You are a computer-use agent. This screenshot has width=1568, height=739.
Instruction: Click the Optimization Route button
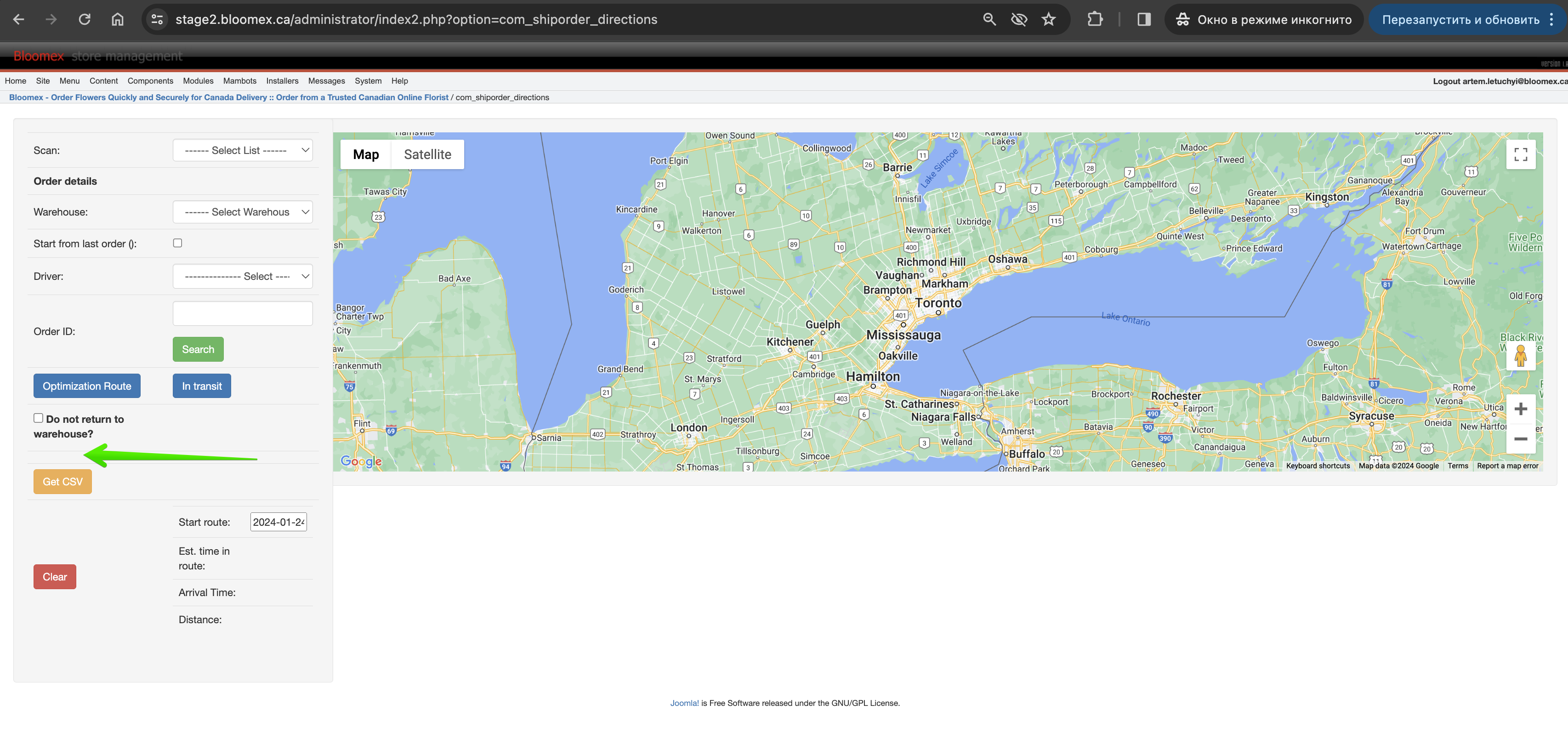pyautogui.click(x=87, y=386)
